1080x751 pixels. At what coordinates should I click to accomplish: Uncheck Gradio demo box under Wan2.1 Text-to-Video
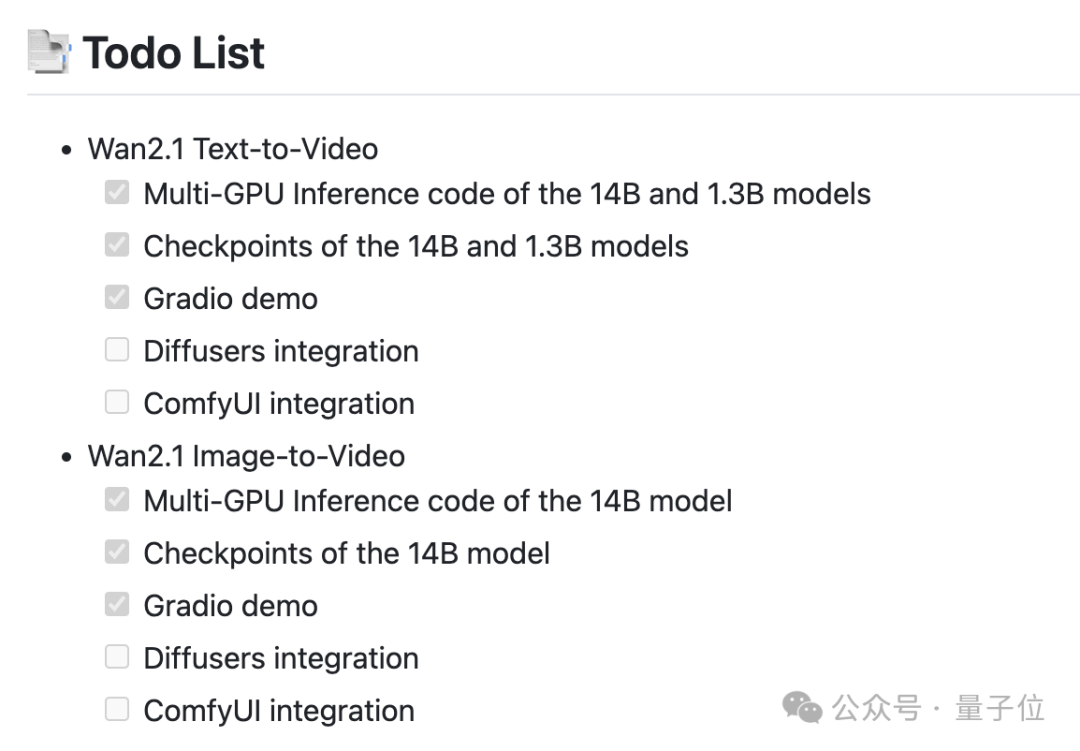coord(117,297)
